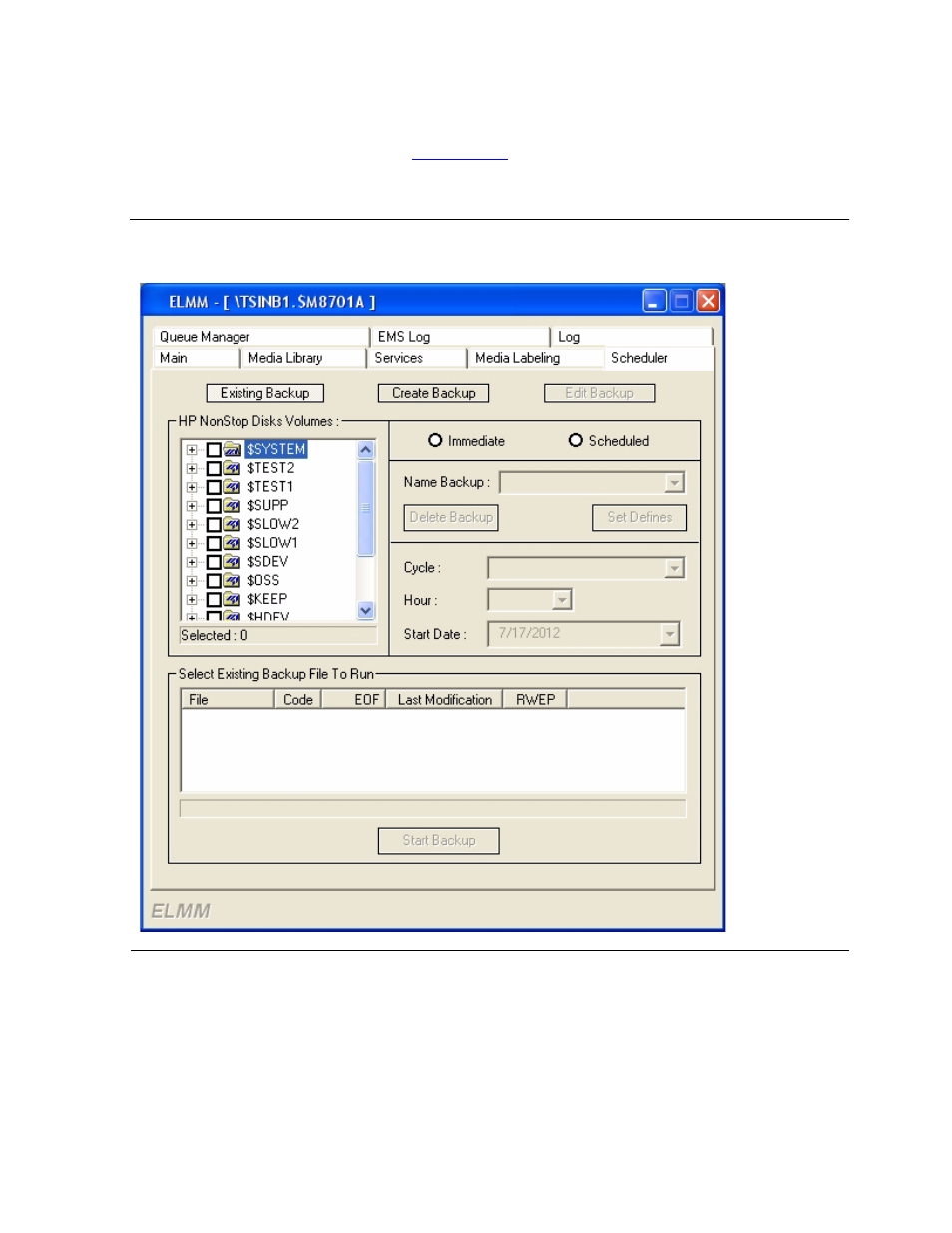The width and height of the screenshot is (952, 1233).
Task: Click the Code column header
Action: pyautogui.click(x=298, y=700)
